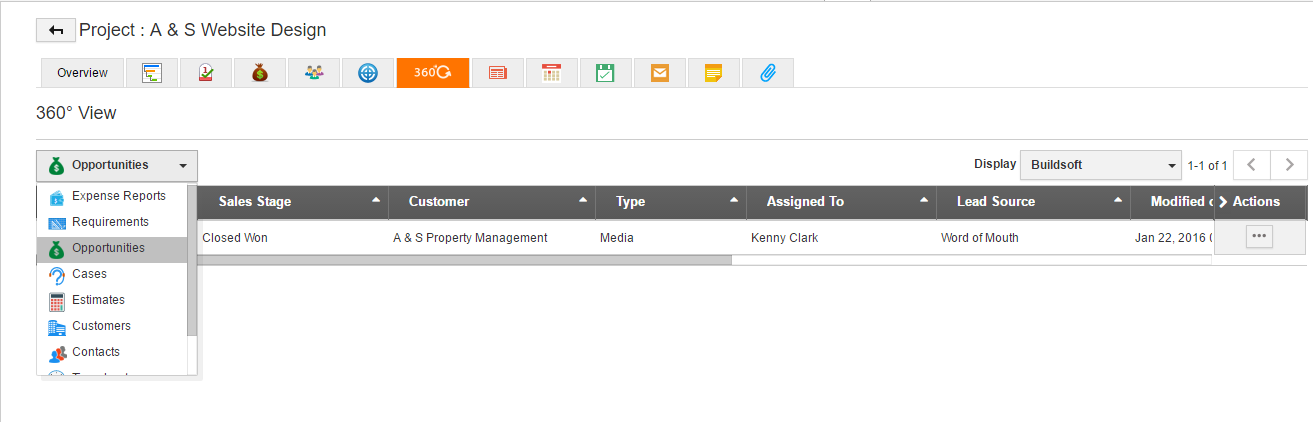The image size is (1313, 422).
Task: Expand the Actions column chevron
Action: [1223, 202]
